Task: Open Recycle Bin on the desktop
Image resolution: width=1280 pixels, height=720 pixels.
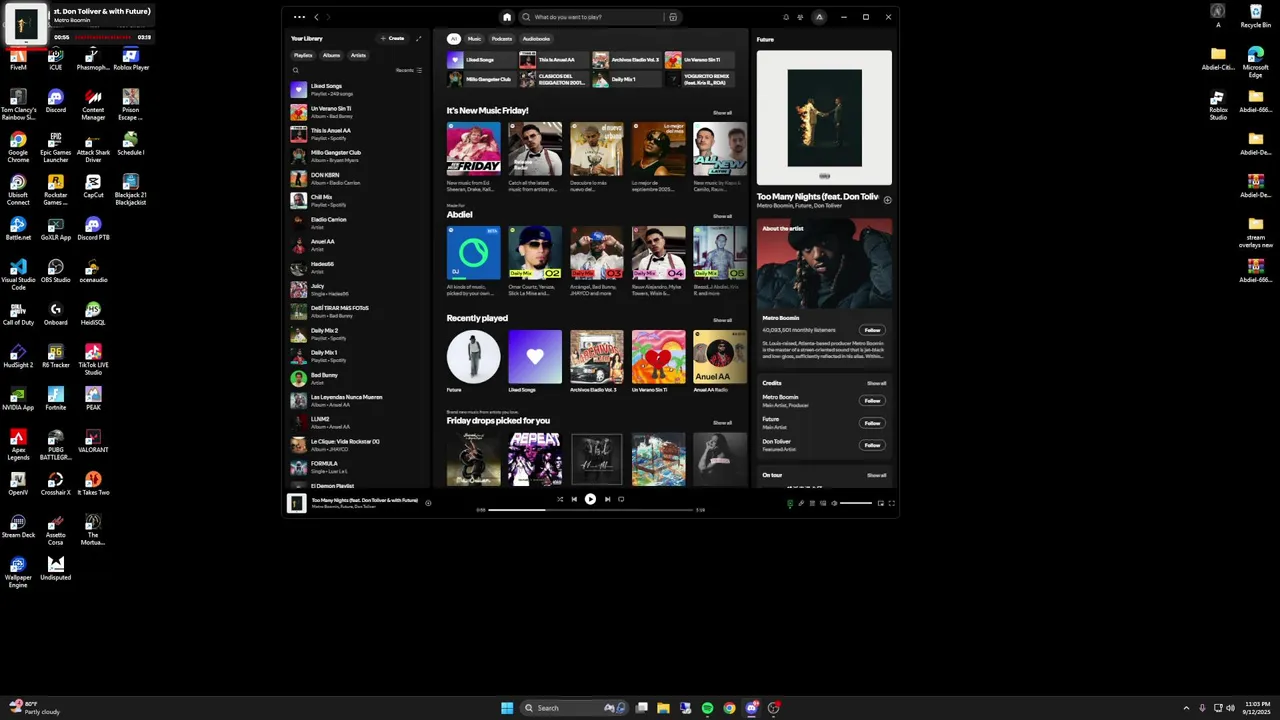Action: pos(1256,16)
